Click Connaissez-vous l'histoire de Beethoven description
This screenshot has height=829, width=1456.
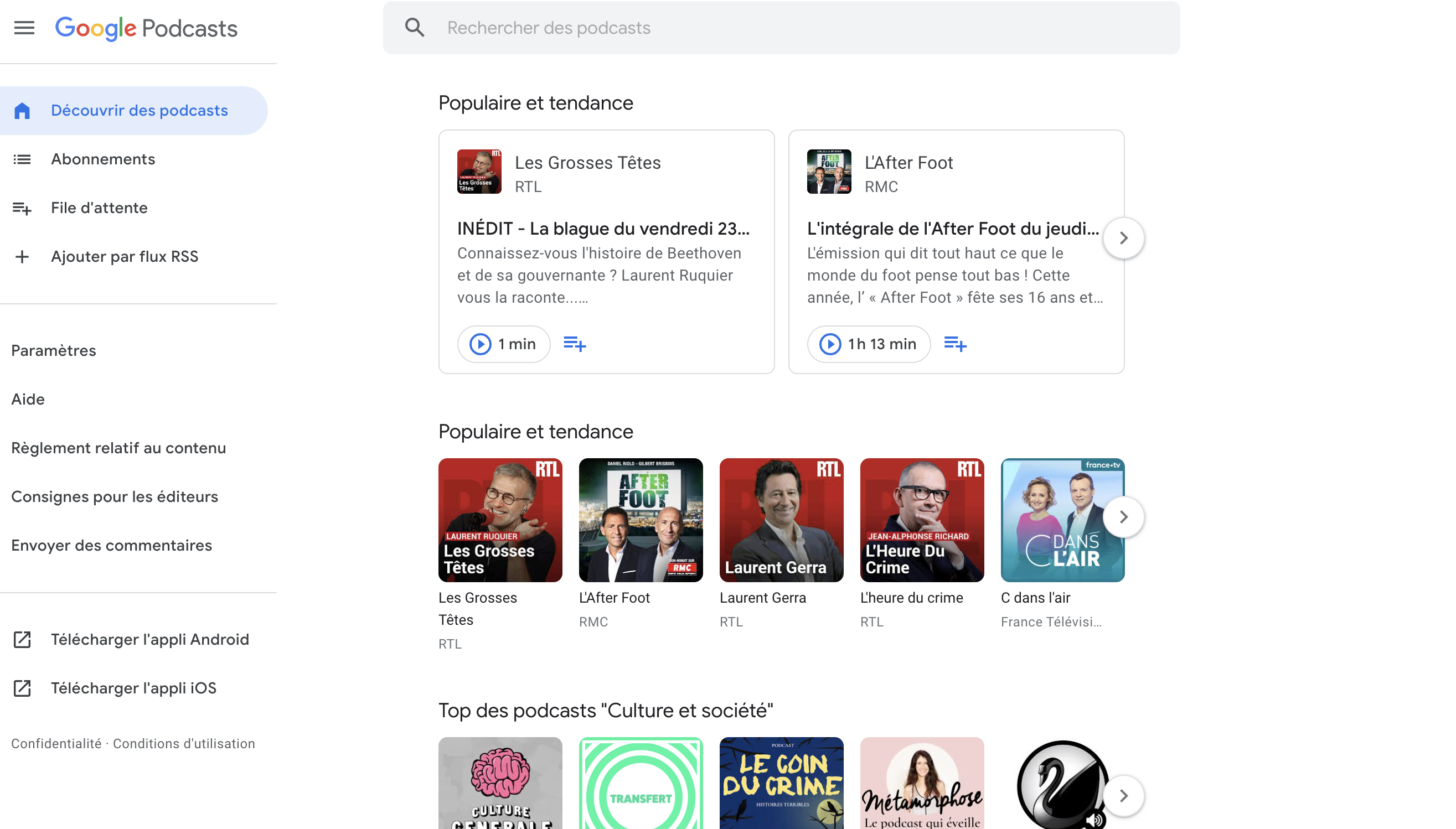coord(599,276)
